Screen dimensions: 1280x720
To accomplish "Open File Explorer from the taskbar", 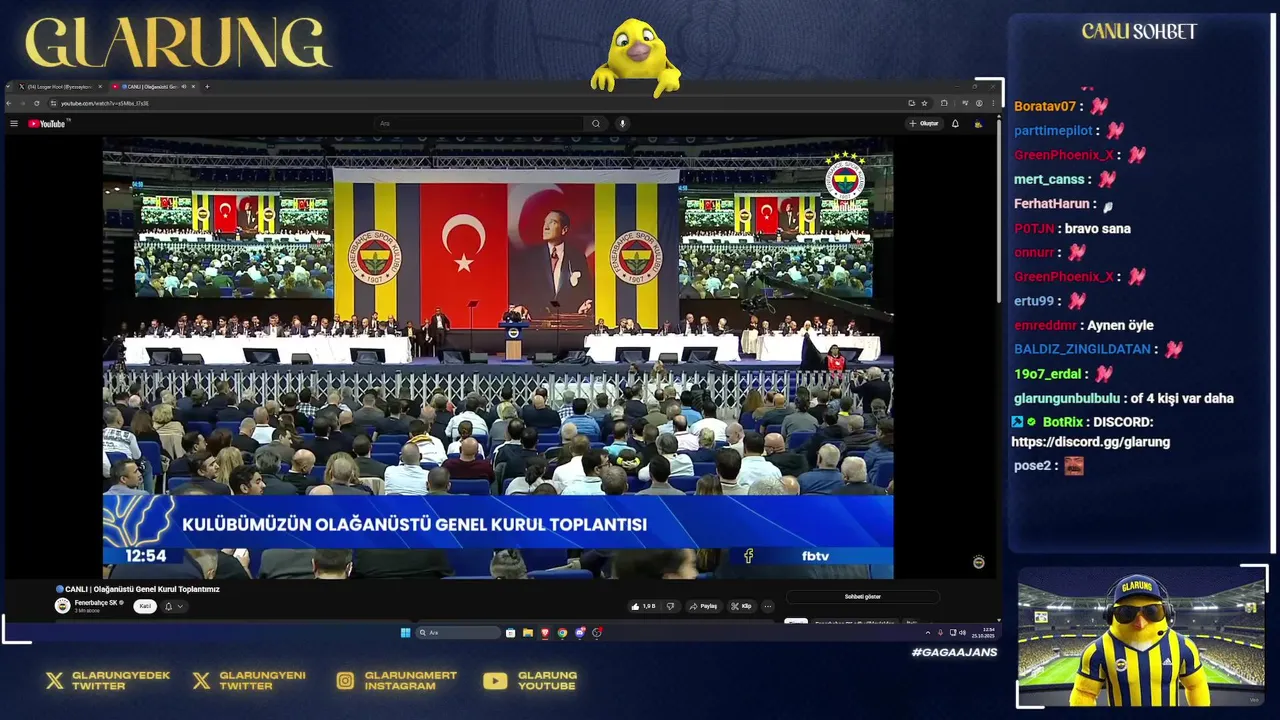I will click(528, 632).
